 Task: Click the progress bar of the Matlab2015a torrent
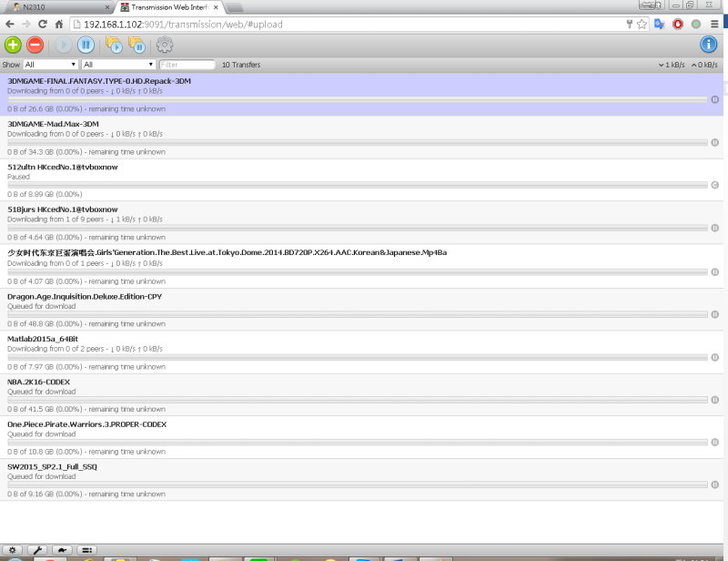click(357, 357)
